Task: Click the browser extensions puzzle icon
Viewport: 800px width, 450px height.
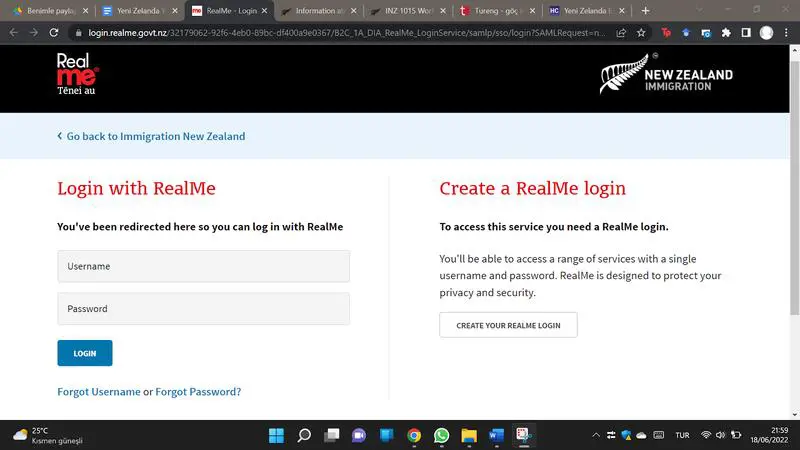Action: point(726,32)
